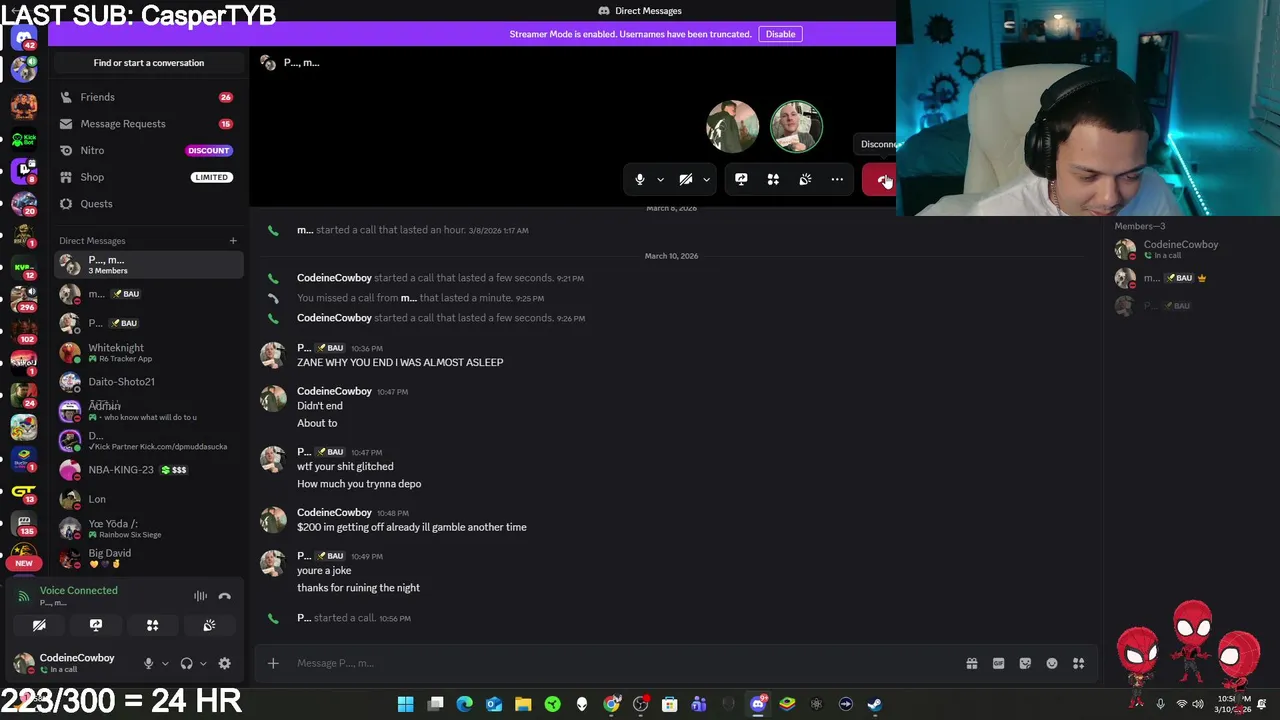
Task: Share screen from the bottom-left voice panel
Action: click(x=96, y=625)
